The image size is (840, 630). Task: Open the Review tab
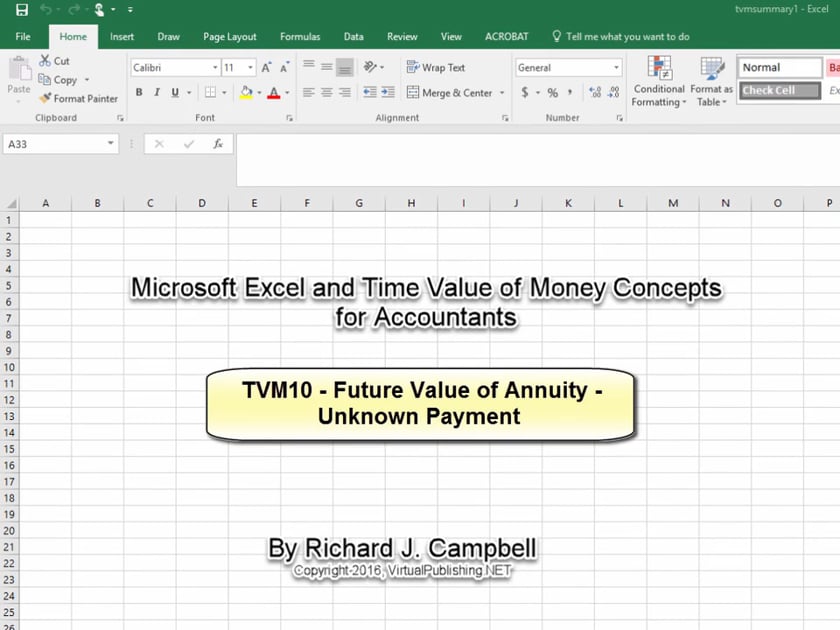tap(402, 36)
